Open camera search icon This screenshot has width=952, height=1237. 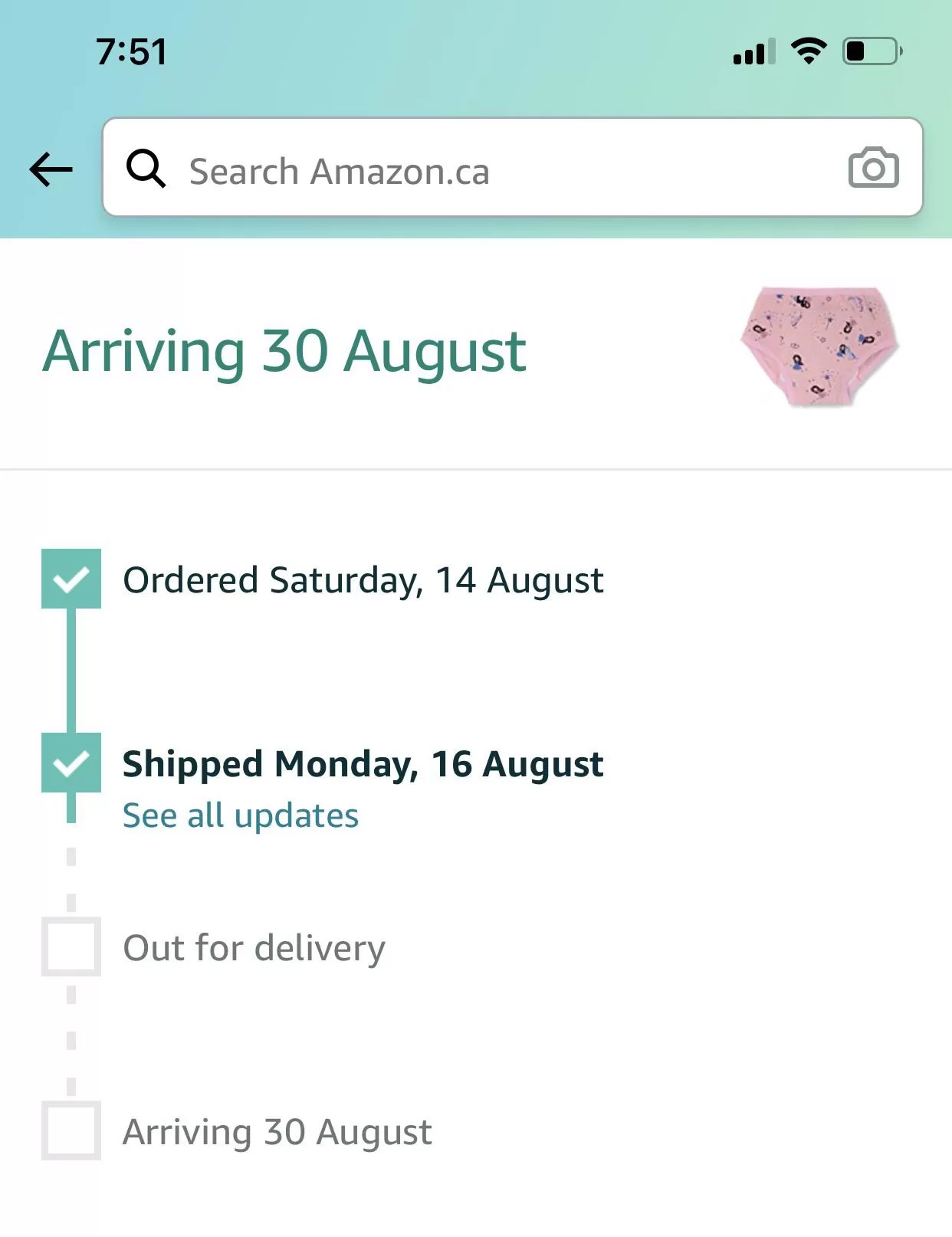(x=873, y=168)
